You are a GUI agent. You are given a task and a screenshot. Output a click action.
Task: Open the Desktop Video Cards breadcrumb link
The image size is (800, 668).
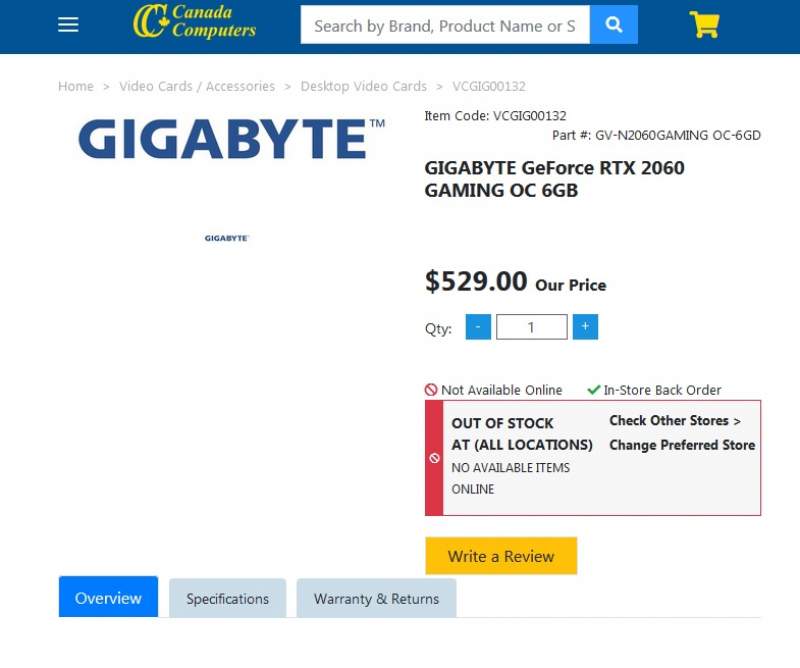click(x=363, y=86)
